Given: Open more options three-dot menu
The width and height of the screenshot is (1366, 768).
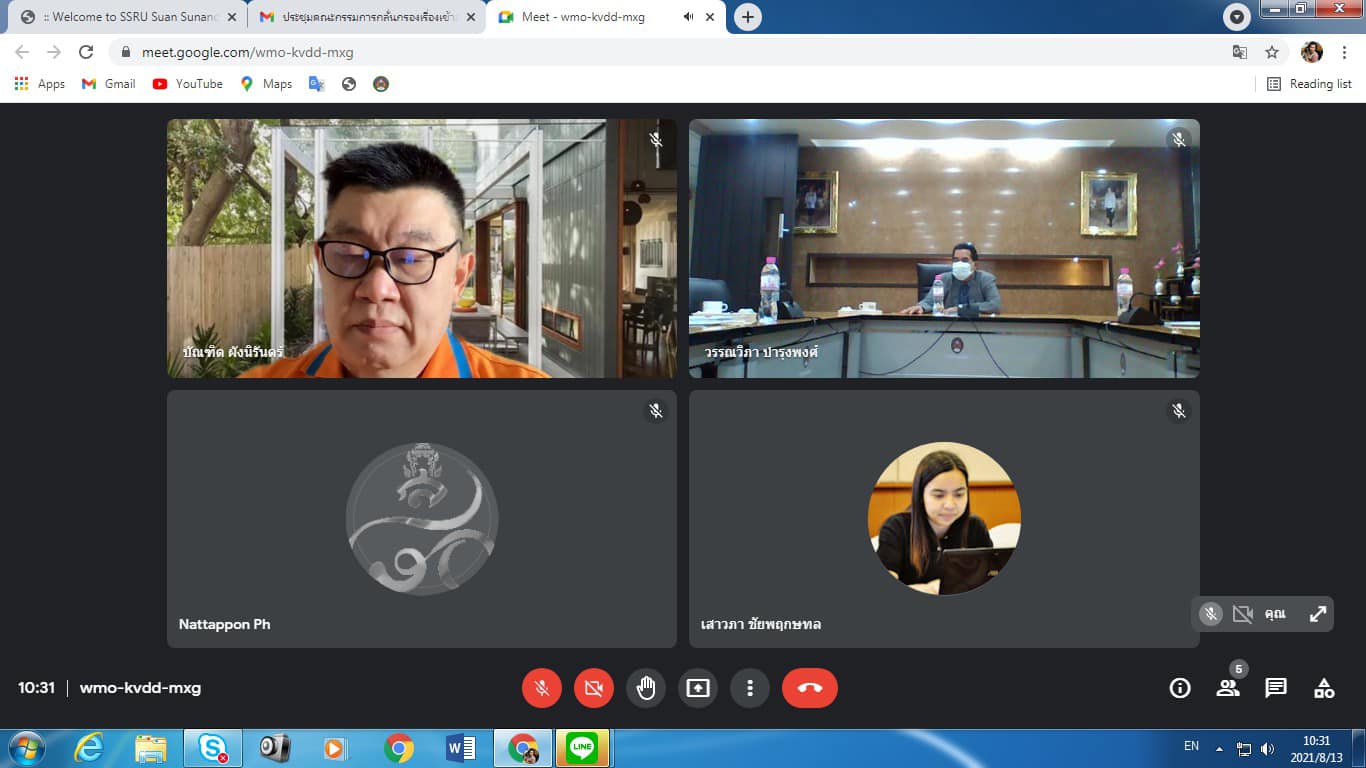Looking at the screenshot, I should click(x=750, y=688).
